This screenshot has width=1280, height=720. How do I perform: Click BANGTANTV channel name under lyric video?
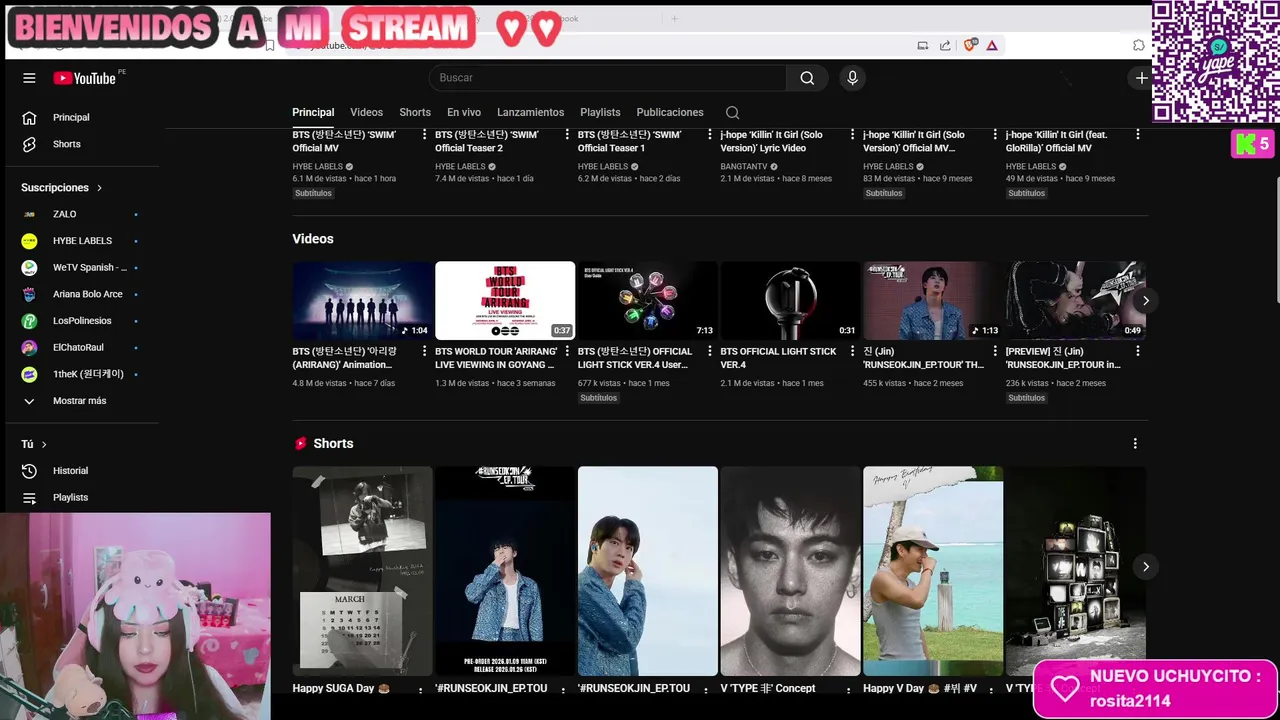tap(743, 166)
